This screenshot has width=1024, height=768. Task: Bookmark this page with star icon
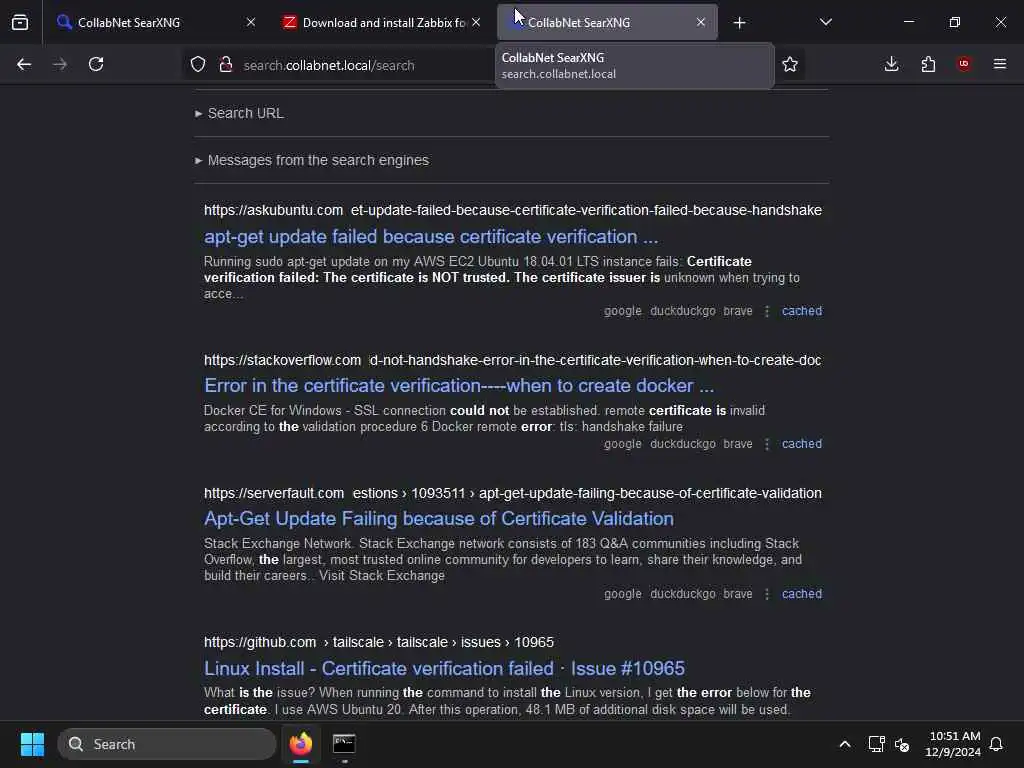click(x=790, y=64)
